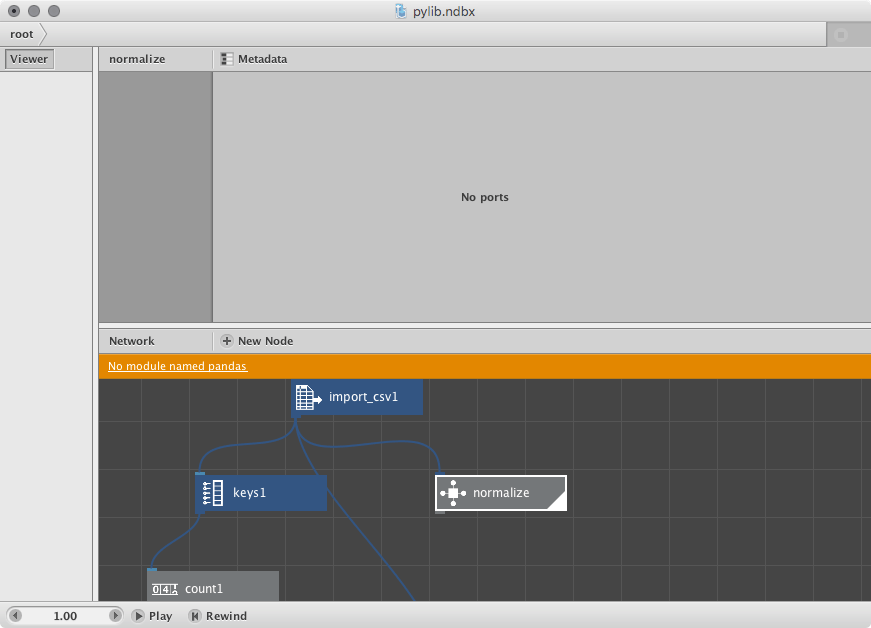
Task: Click the output port under the normalize node
Action: [440, 512]
